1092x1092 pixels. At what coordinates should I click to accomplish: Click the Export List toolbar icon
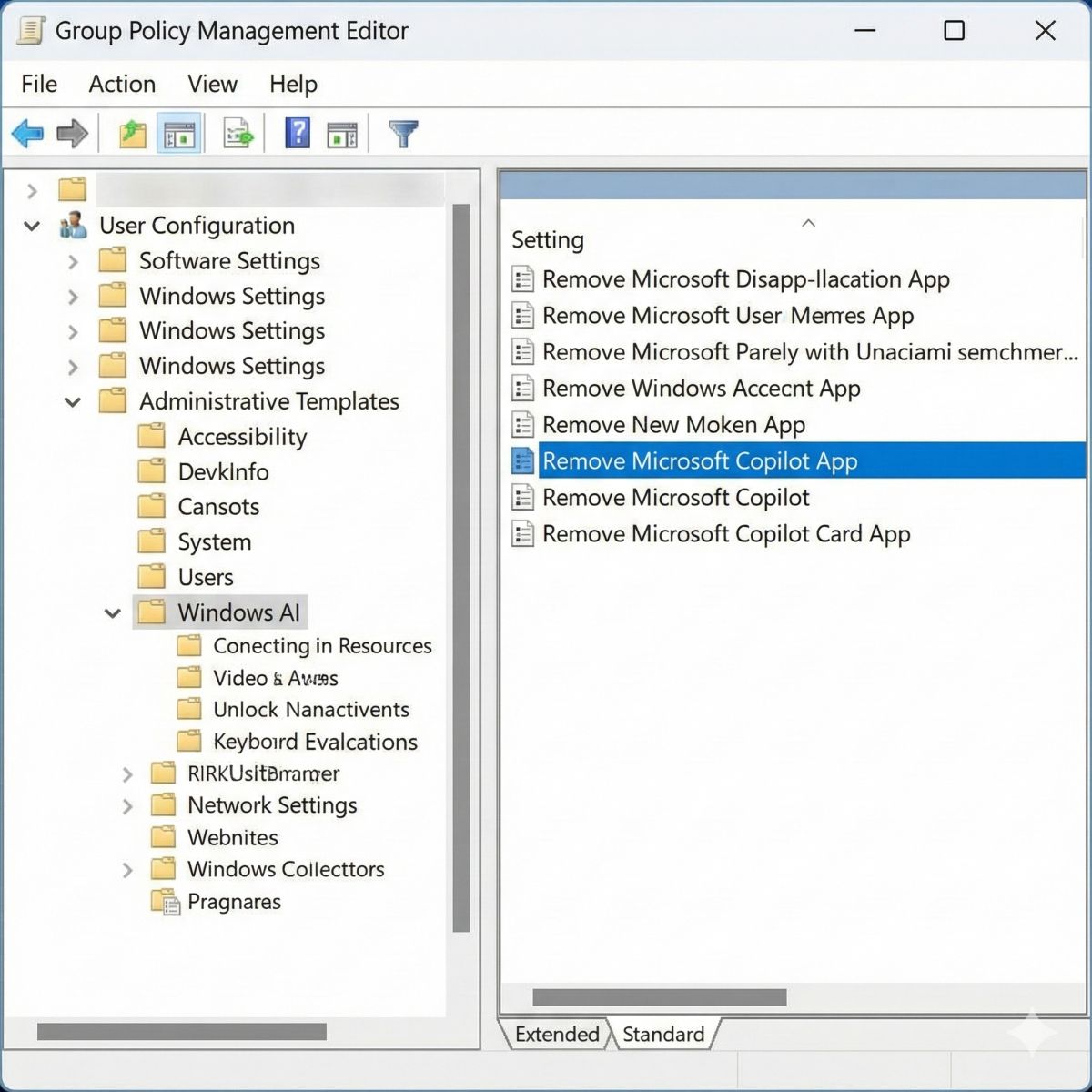click(x=238, y=135)
